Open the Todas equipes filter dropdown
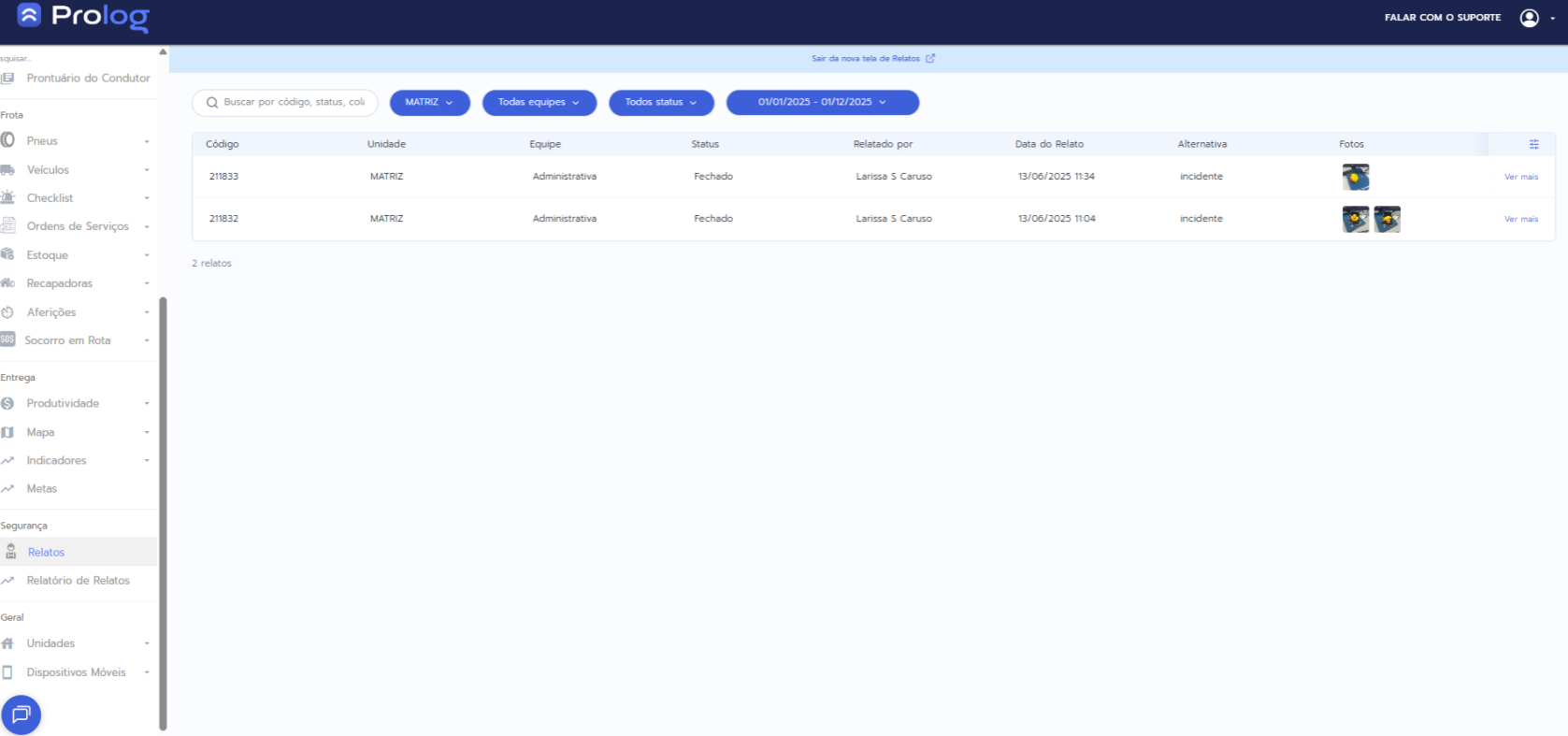This screenshot has width=1568, height=736. tap(539, 102)
